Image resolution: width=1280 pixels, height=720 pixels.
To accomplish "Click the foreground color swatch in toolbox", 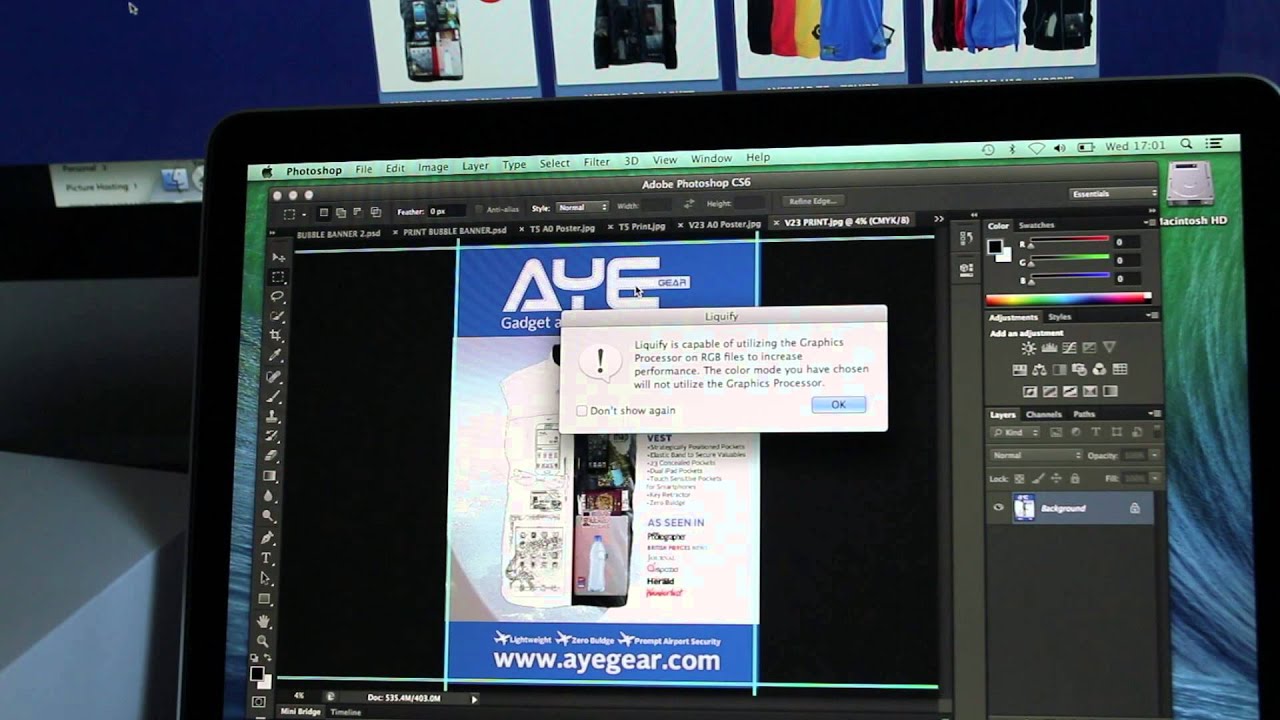I will pyautogui.click(x=256, y=674).
